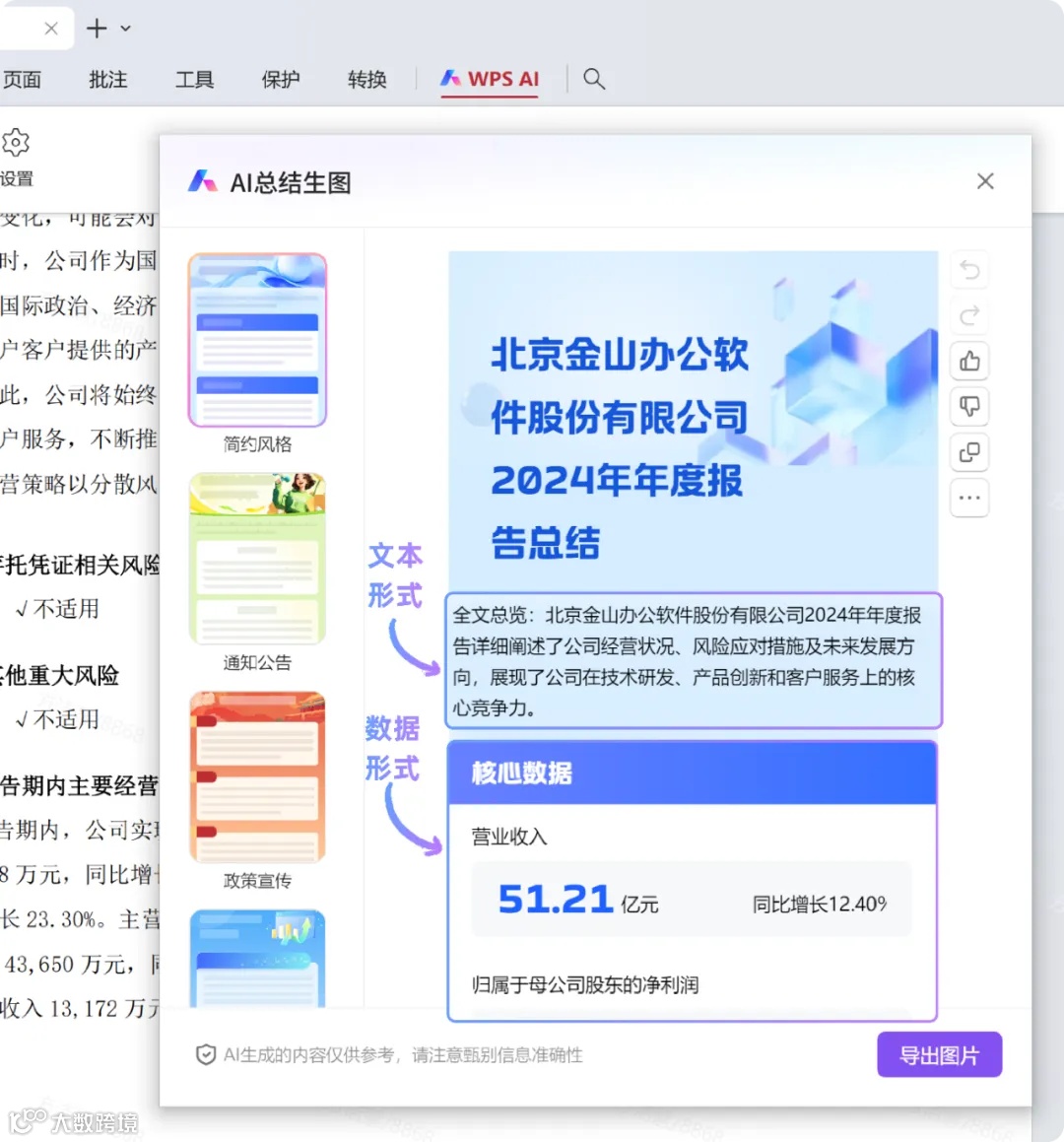This screenshot has width=1064, height=1142.
Task: Click the redo arrow icon
Action: click(969, 316)
